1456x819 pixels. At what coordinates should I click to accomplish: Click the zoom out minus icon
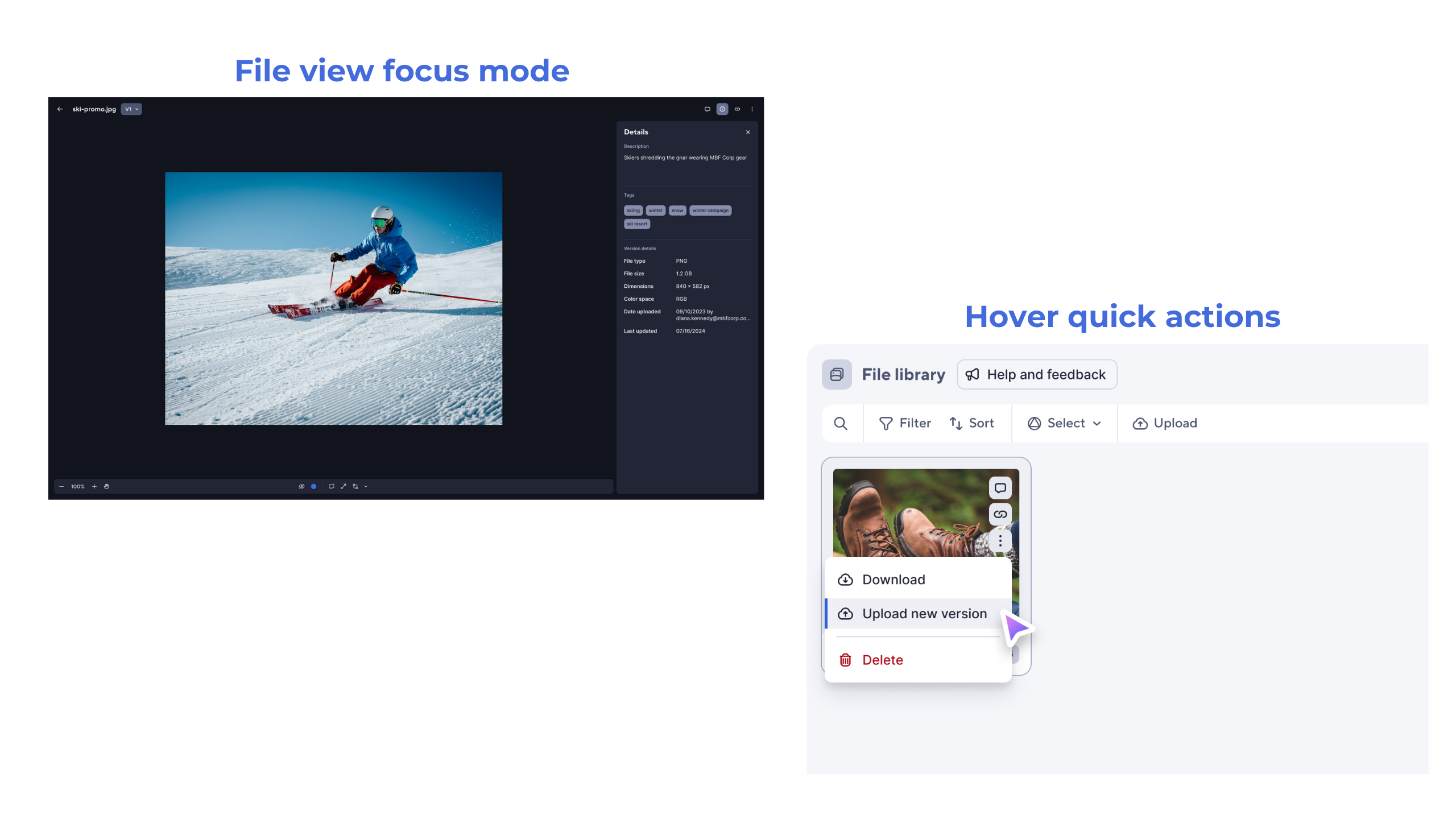tap(61, 486)
